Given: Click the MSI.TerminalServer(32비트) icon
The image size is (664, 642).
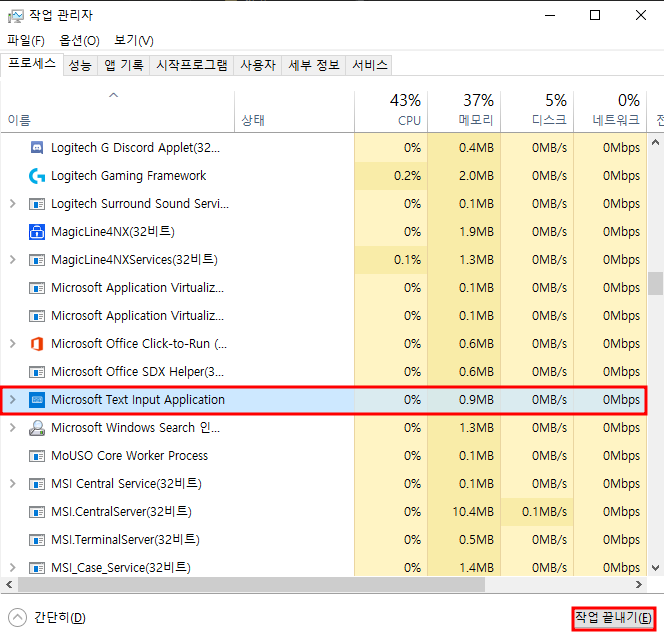Looking at the screenshot, I should [37, 540].
